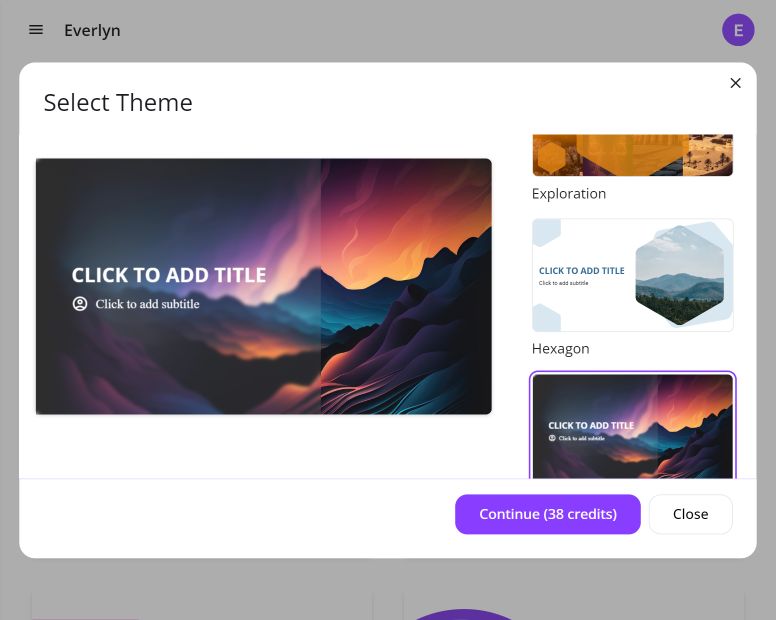Click the Exploration theme label
The width and height of the screenshot is (776, 620).
(x=569, y=193)
